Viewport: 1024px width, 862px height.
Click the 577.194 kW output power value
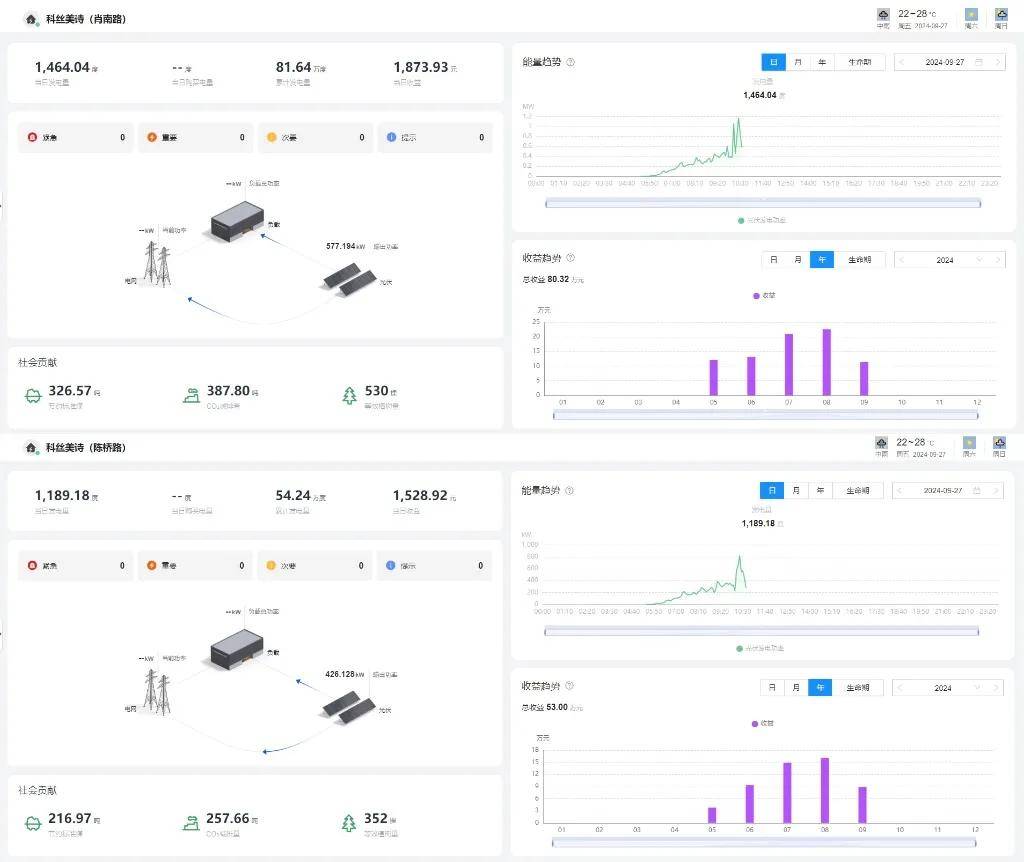(345, 246)
